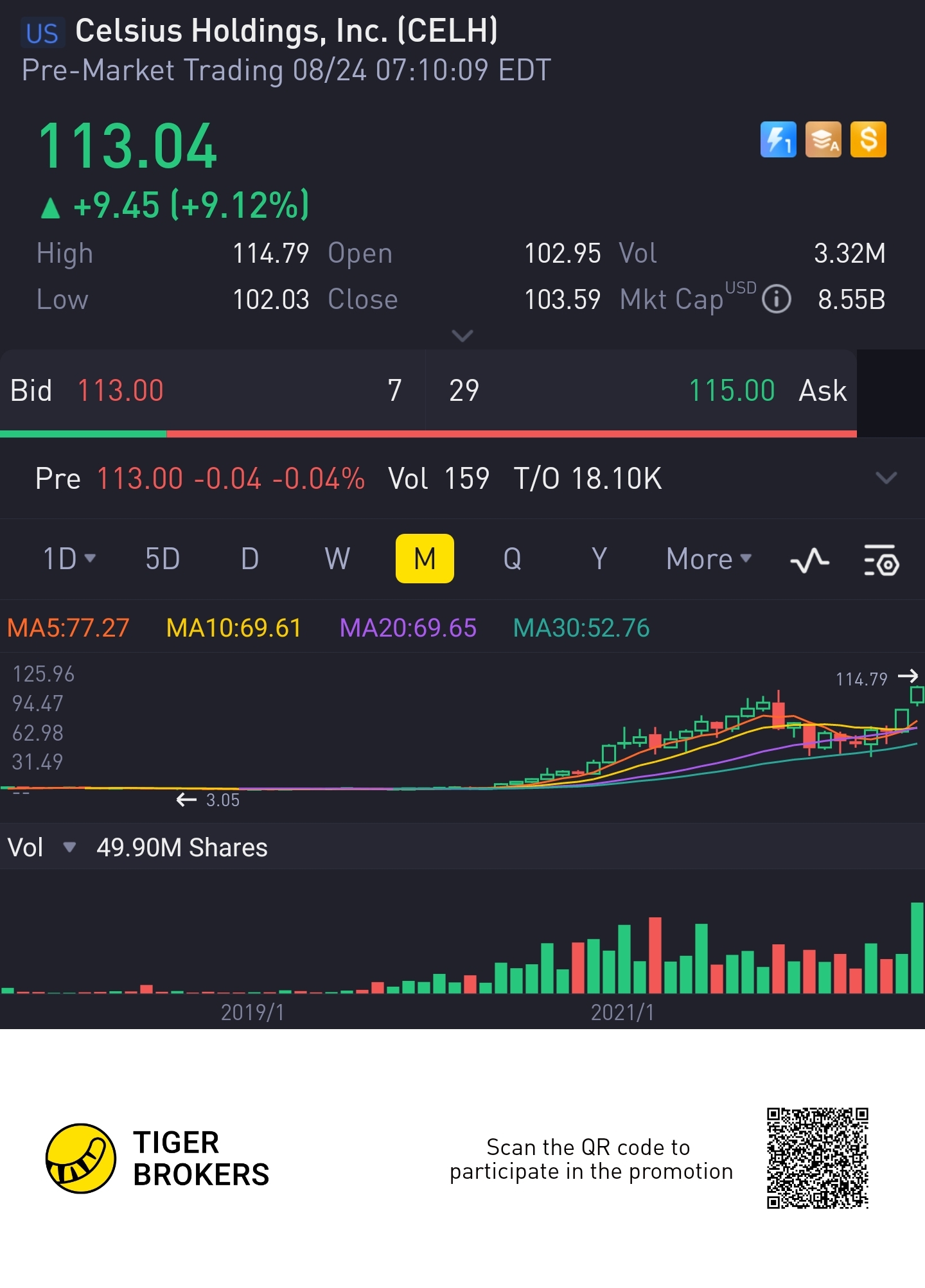This screenshot has height=1288, width=925.
Task: Tap the 2021/1 date axis label
Action: [x=622, y=1012]
